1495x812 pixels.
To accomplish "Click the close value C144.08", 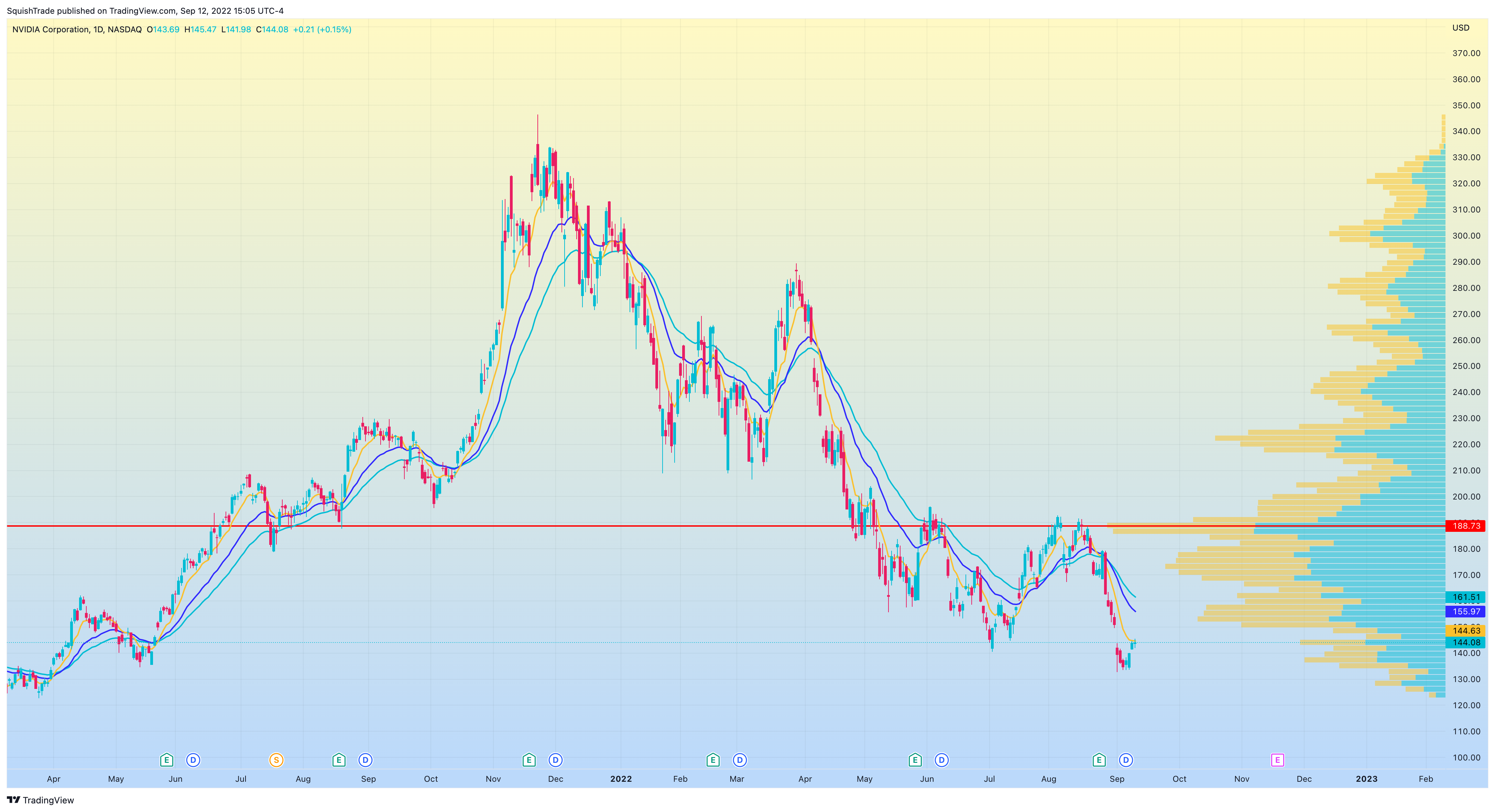I will click(x=272, y=30).
